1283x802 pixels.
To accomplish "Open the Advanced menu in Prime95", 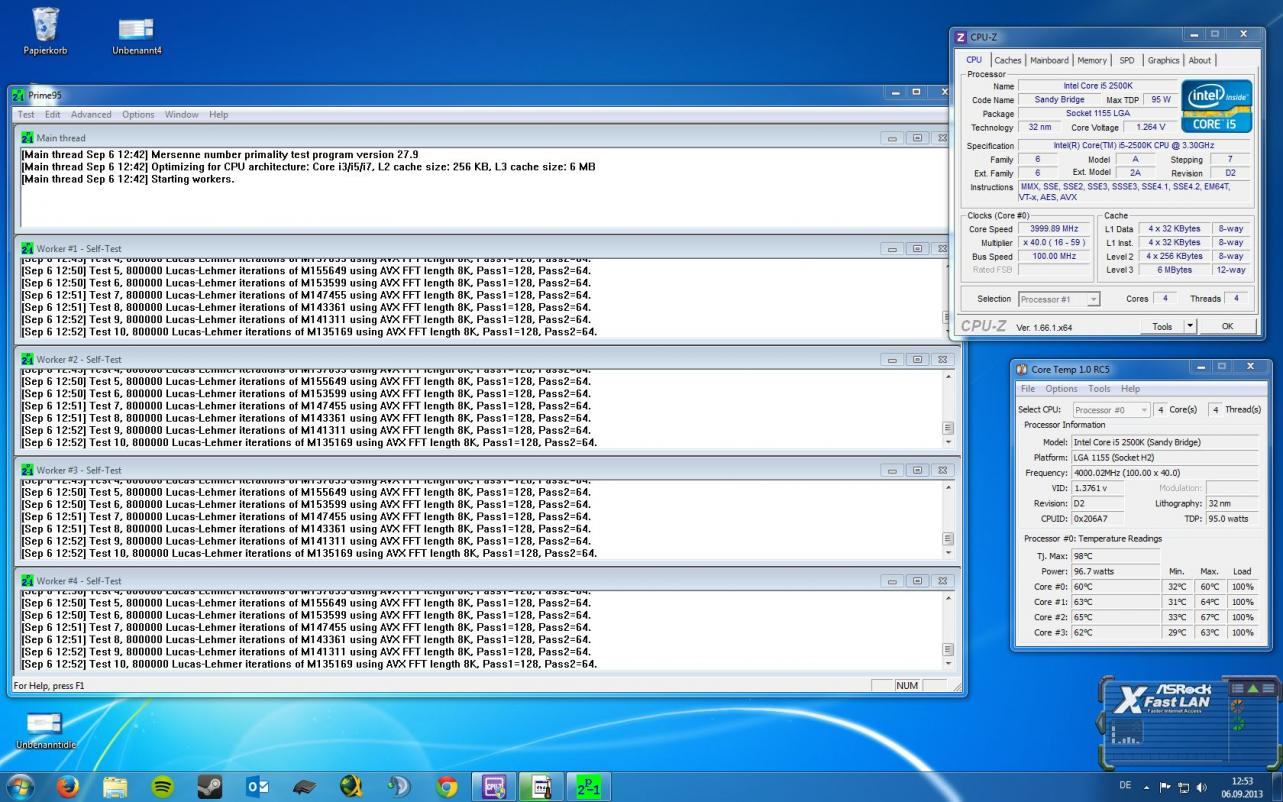I will [91, 114].
